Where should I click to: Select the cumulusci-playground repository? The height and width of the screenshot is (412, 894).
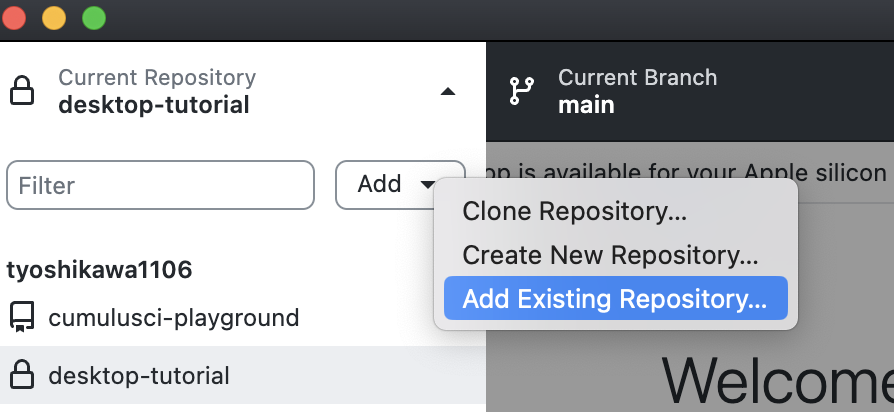(x=173, y=318)
